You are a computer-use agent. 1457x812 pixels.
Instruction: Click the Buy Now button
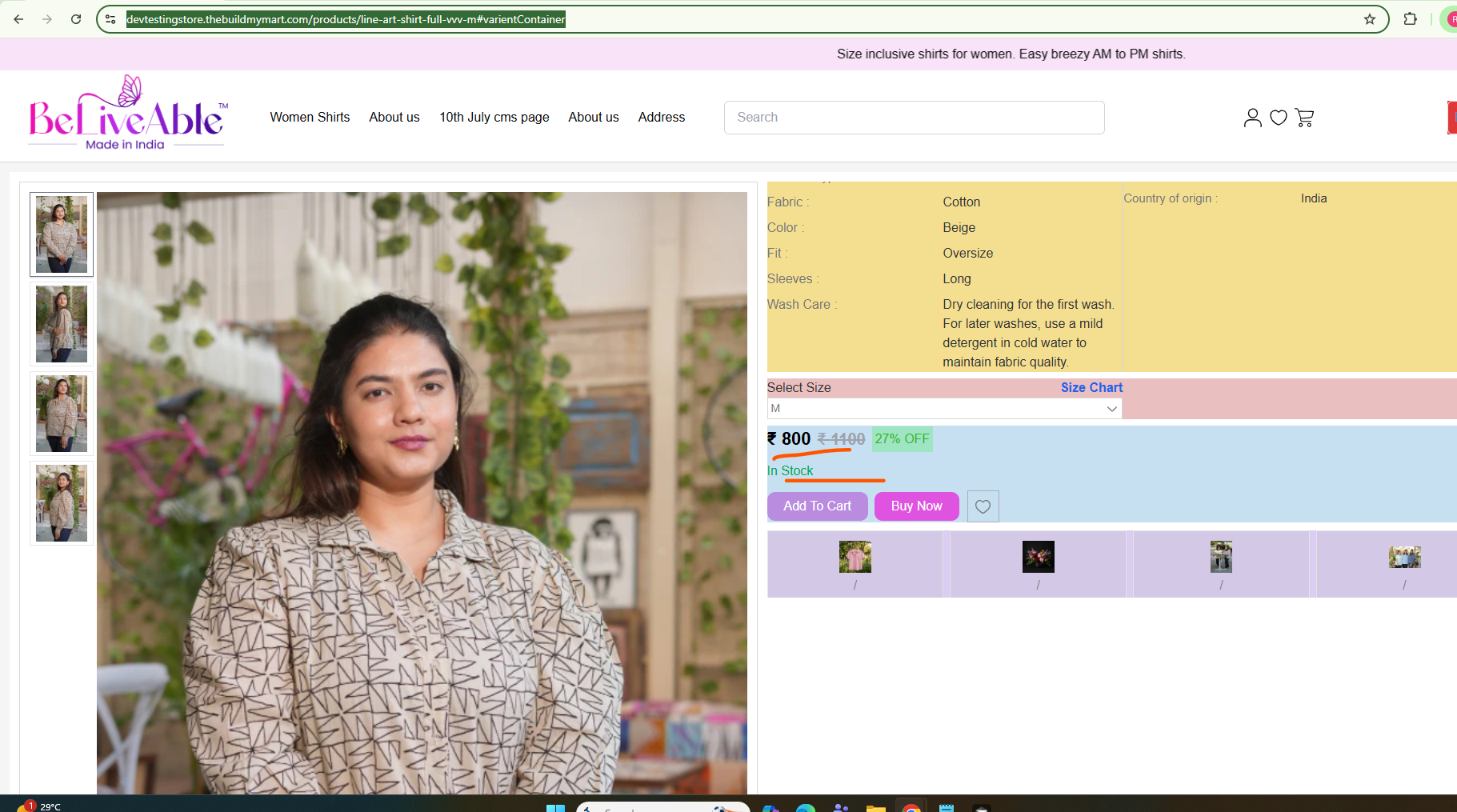(917, 506)
